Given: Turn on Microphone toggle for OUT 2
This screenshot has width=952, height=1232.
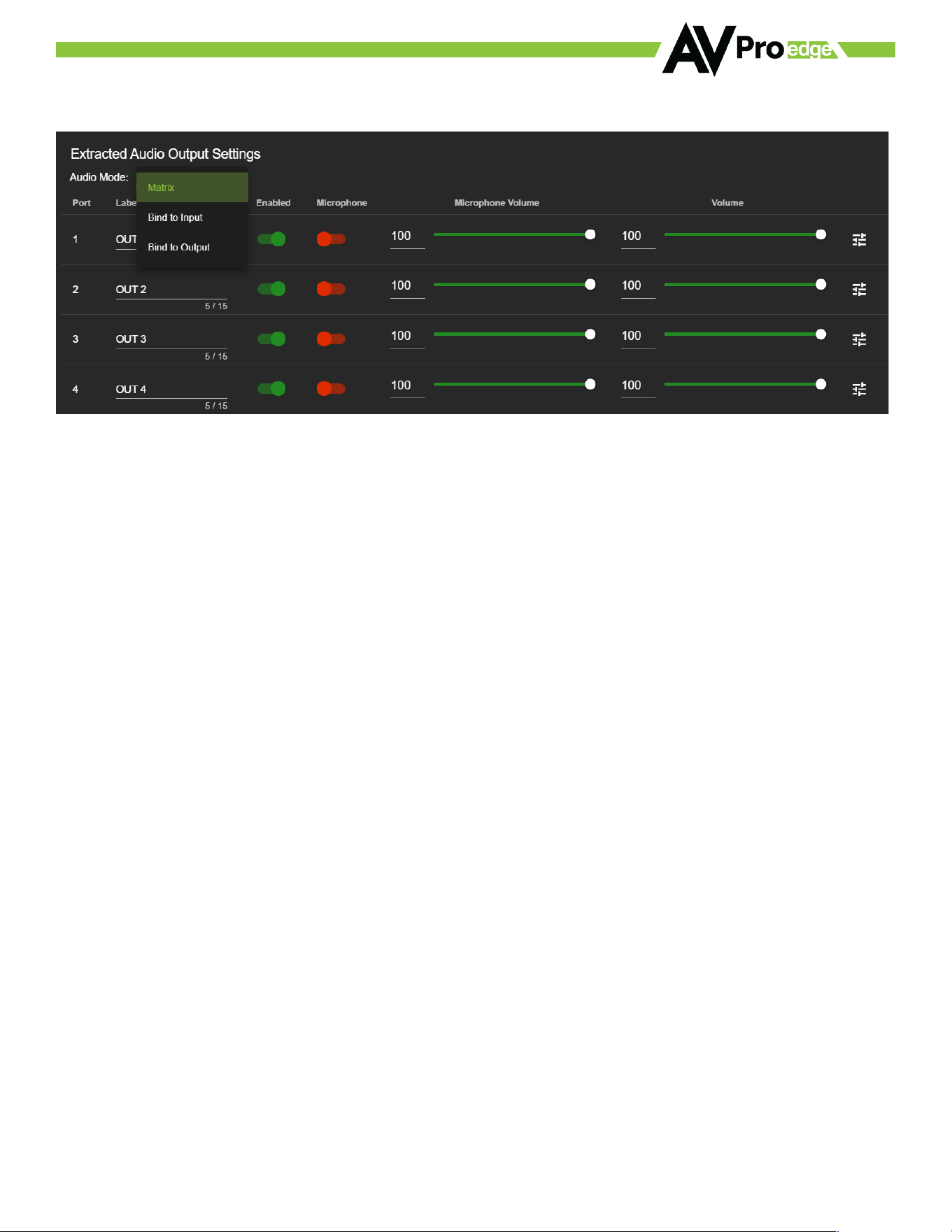Looking at the screenshot, I should point(331,289).
